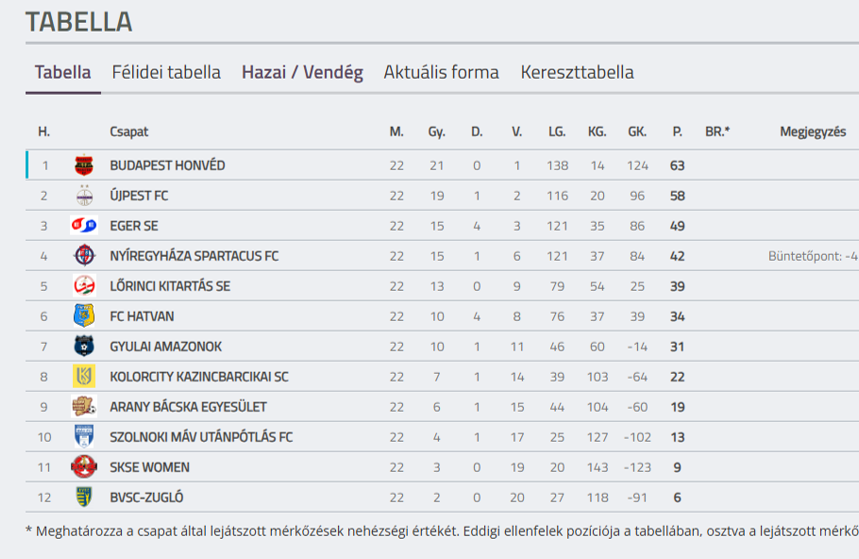Click the yellow Kolorcity Kazincbarcikai SC logo

pyautogui.click(x=84, y=377)
